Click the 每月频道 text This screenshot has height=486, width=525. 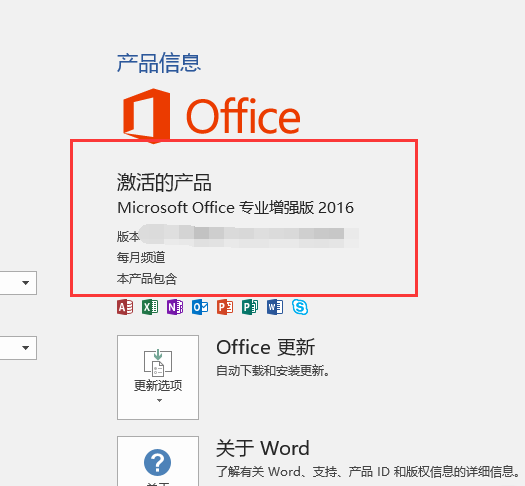[141, 257]
